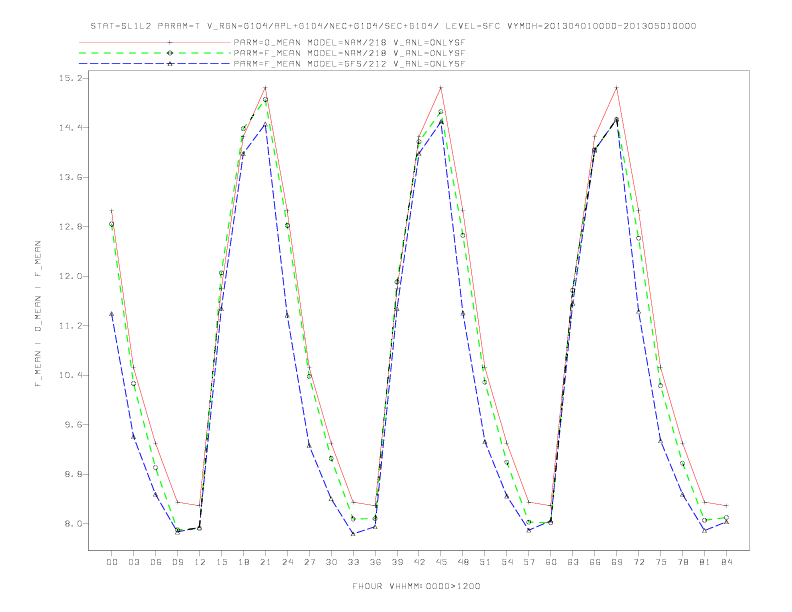Screen dimensions: 792x612
Task: Click x-axis forecast hour label 33
Action: tap(353, 562)
